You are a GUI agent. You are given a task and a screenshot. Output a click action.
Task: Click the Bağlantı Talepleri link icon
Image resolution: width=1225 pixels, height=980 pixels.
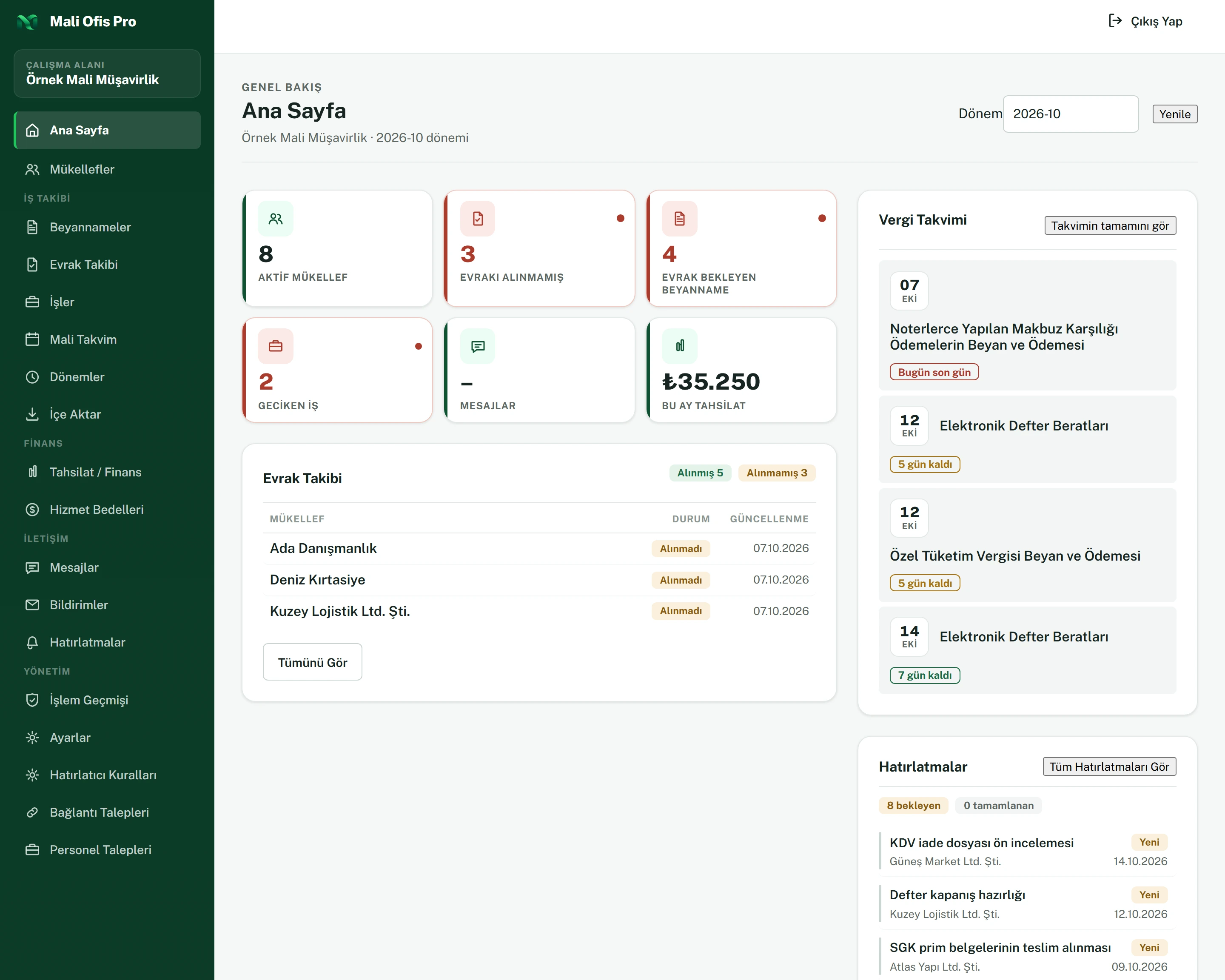tap(32, 812)
